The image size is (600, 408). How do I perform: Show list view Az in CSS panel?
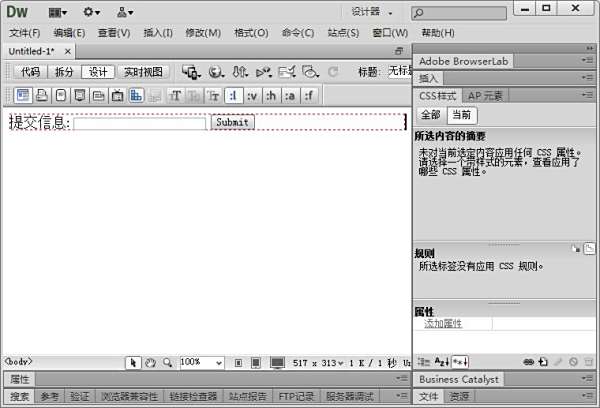[442, 362]
